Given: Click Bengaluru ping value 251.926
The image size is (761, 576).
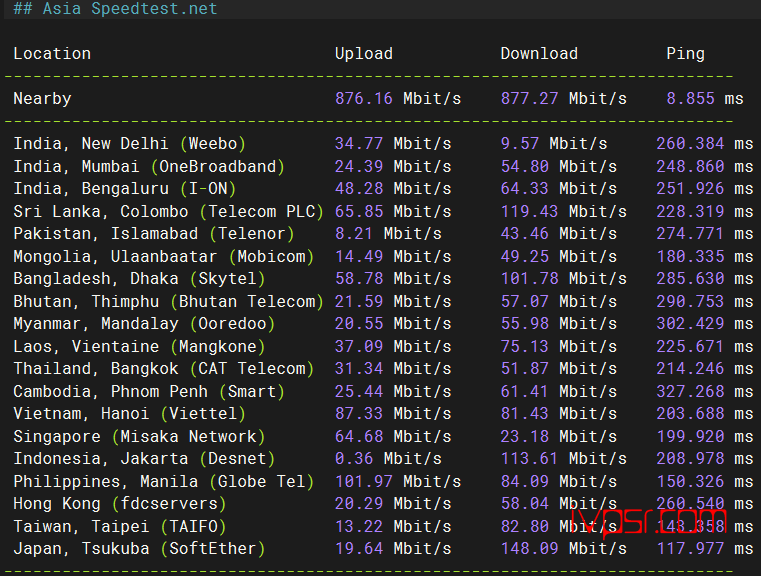Looking at the screenshot, I should pyautogui.click(x=690, y=189).
